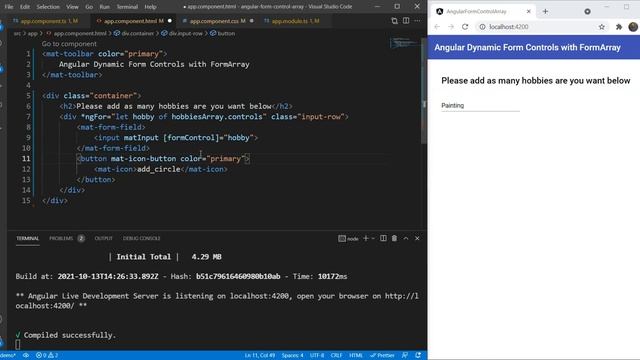Screen dimensions: 640x360
Task: Open editor More Actions ellipsis
Action: click(417, 21)
